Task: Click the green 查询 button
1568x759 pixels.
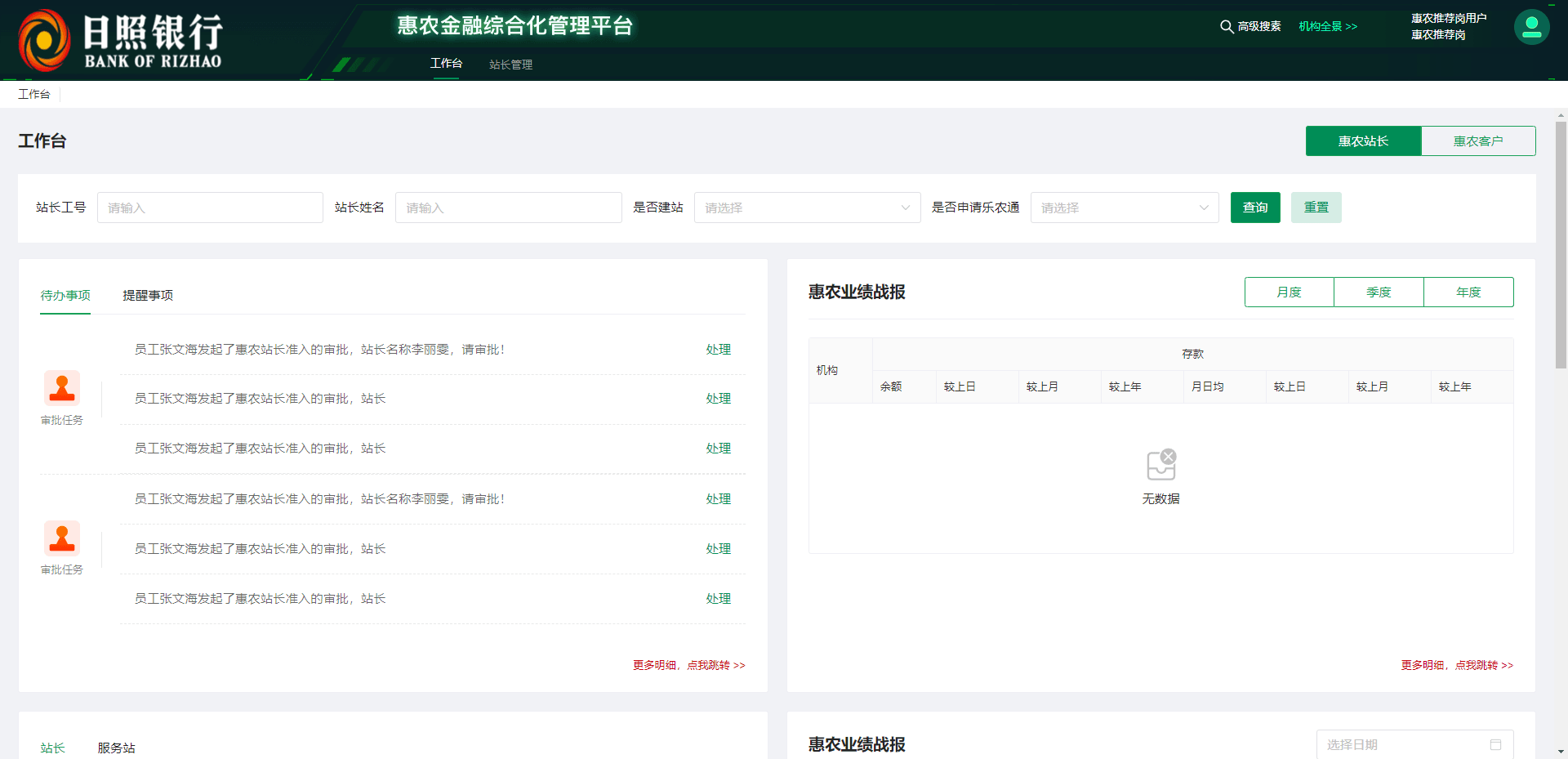Action: (1255, 208)
